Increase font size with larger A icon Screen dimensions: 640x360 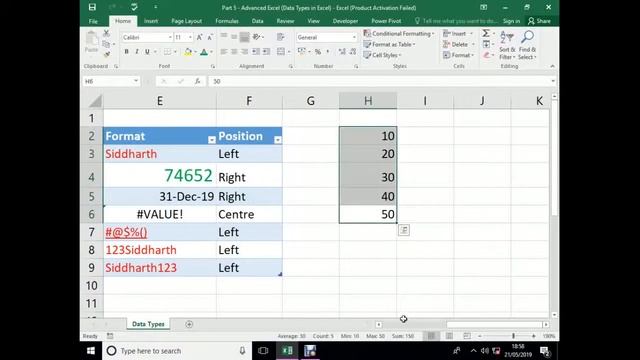tap(200, 38)
